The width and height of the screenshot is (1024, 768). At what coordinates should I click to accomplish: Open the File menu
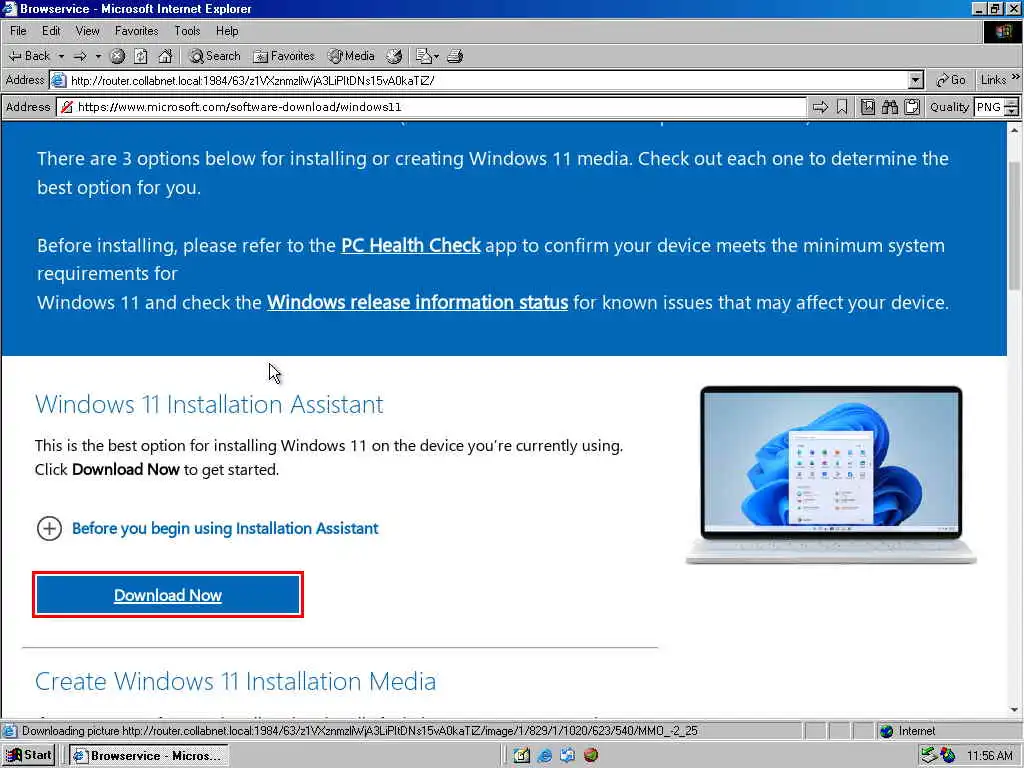tap(18, 31)
